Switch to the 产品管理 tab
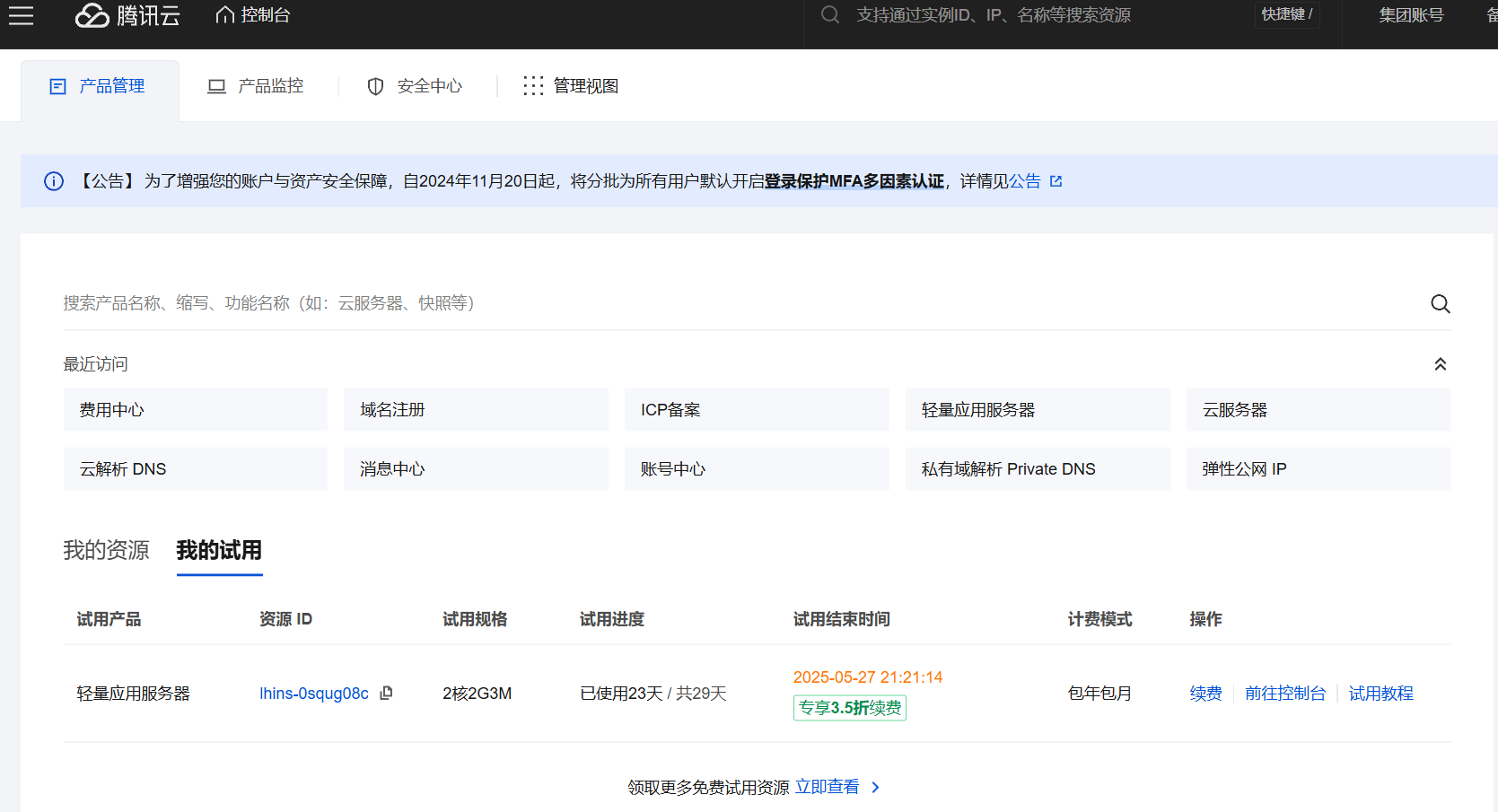The image size is (1498, 812). 100,90
